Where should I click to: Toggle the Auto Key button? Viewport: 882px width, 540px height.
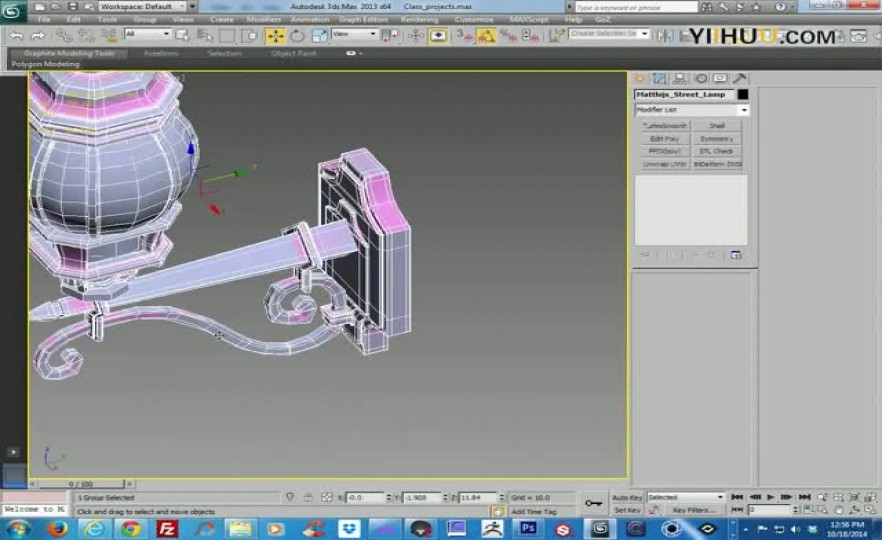pyautogui.click(x=627, y=498)
